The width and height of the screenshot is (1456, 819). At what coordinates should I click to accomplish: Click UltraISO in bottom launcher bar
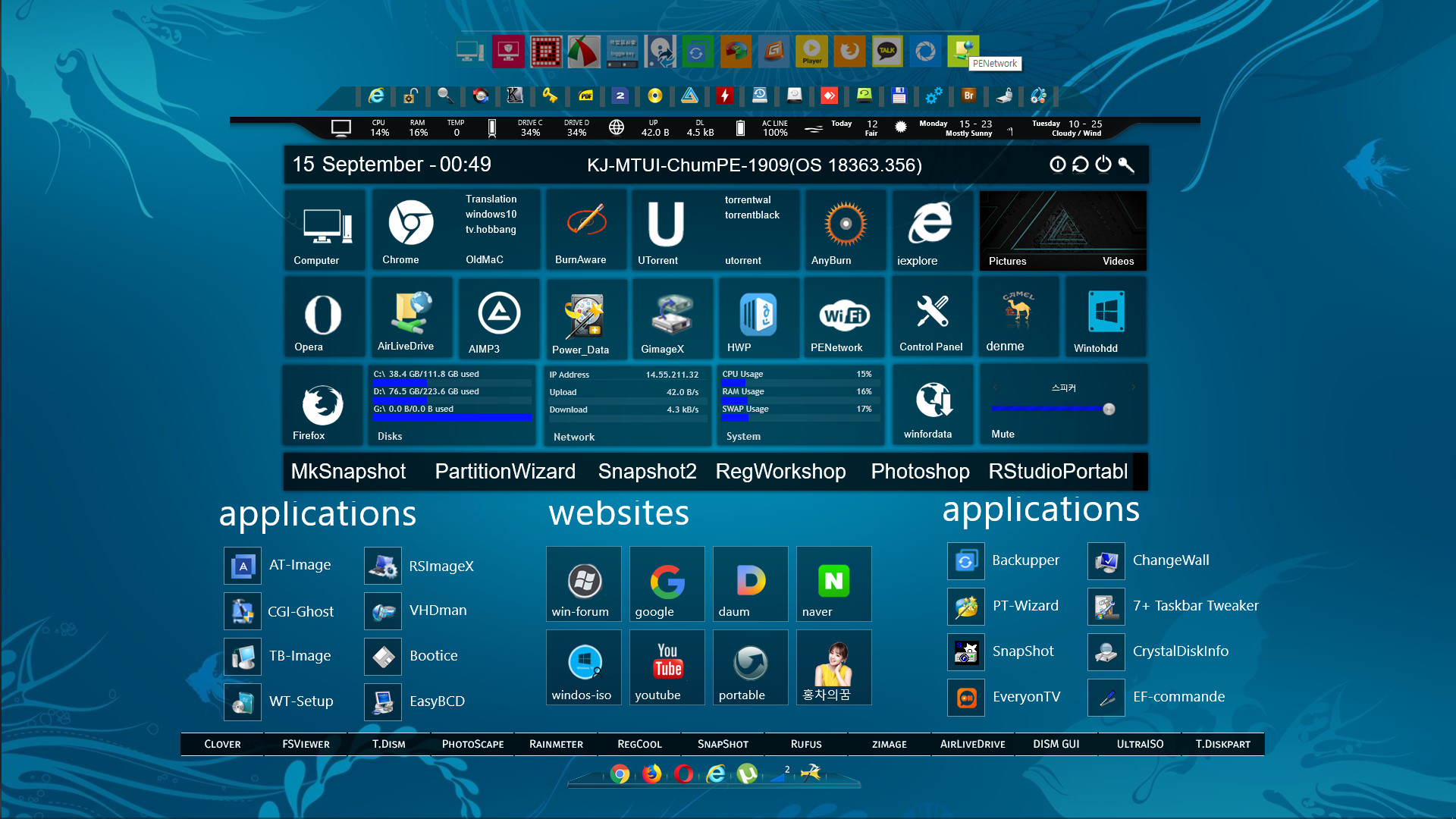(x=1140, y=744)
